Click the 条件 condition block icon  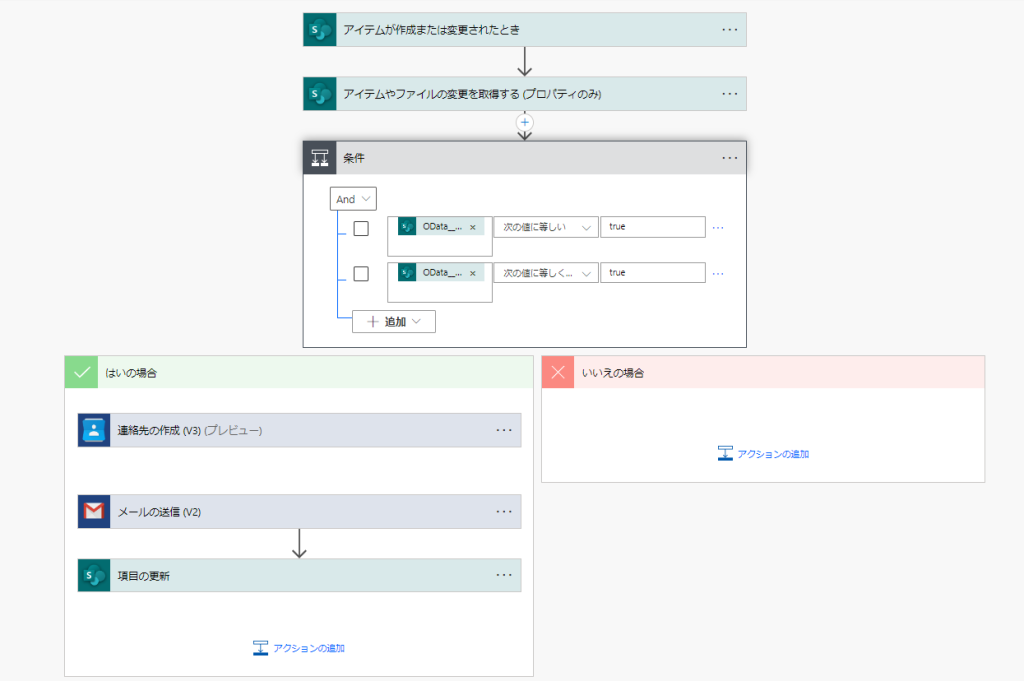(320, 158)
